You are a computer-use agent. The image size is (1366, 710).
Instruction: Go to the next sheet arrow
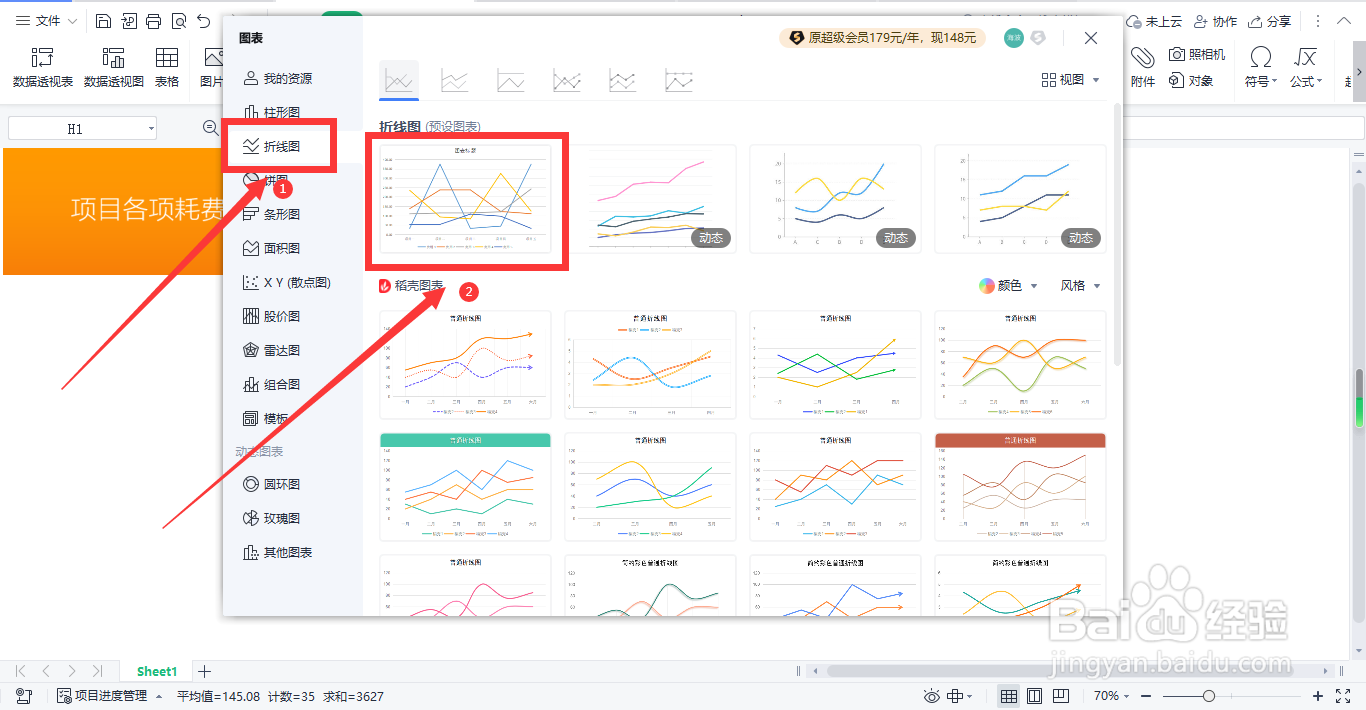pyautogui.click(x=72, y=671)
